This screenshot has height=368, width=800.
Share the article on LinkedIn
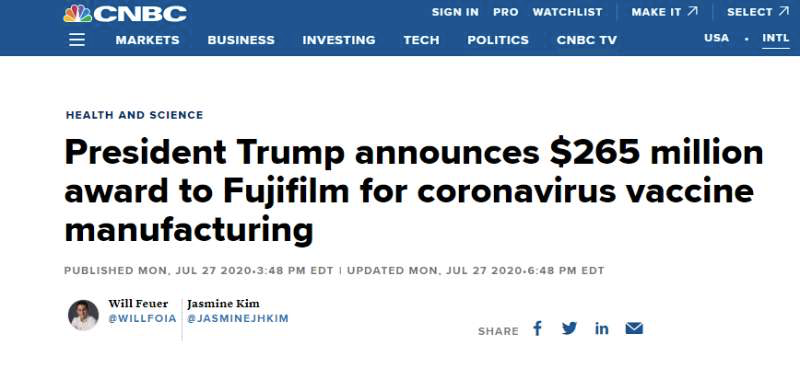(602, 328)
